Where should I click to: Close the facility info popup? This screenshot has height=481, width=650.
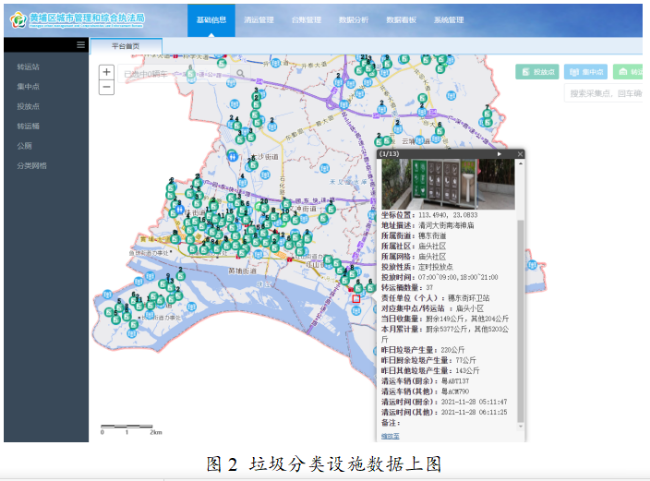519,154
